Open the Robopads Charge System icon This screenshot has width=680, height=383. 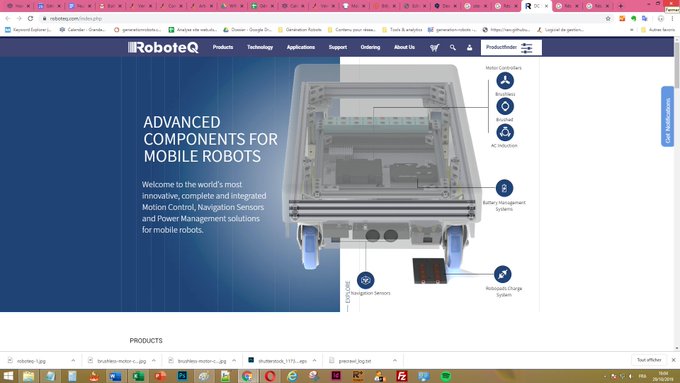tap(503, 274)
